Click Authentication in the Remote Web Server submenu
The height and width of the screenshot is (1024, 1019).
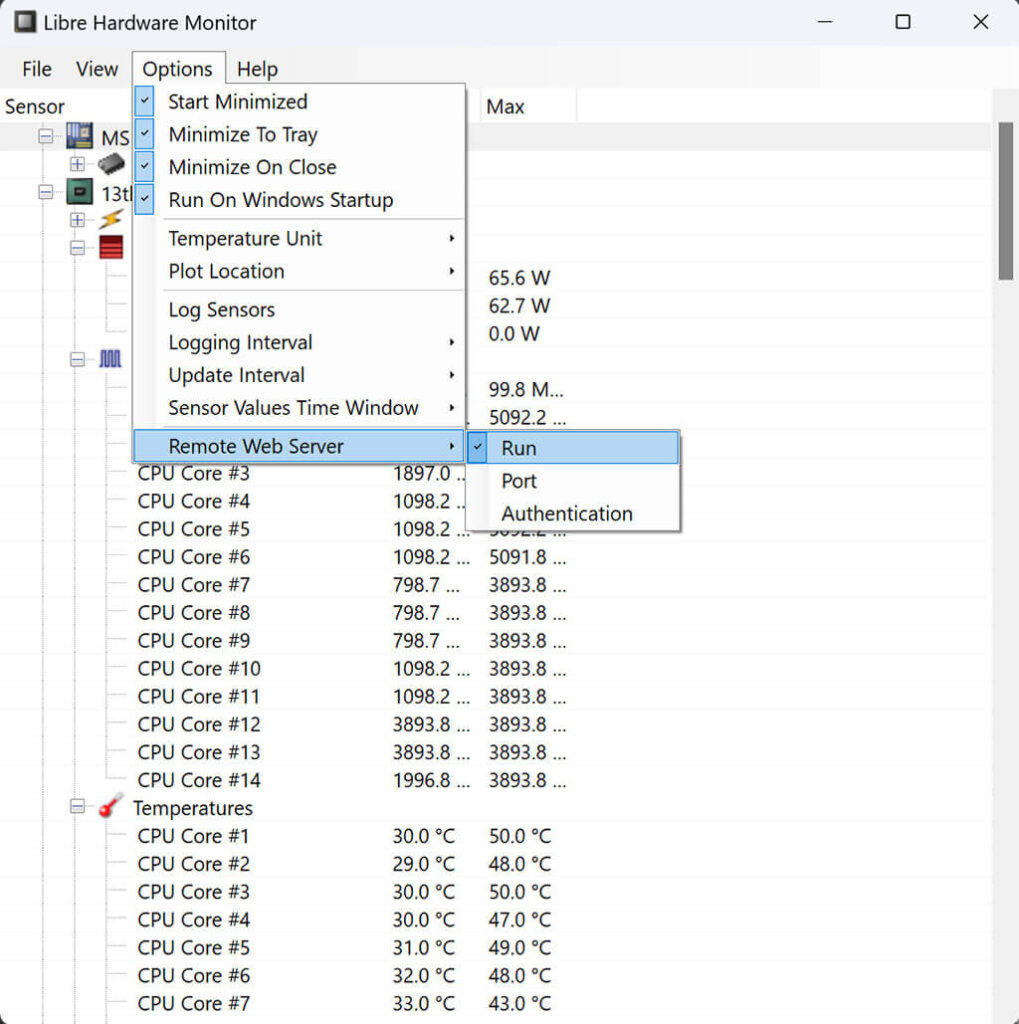click(566, 513)
